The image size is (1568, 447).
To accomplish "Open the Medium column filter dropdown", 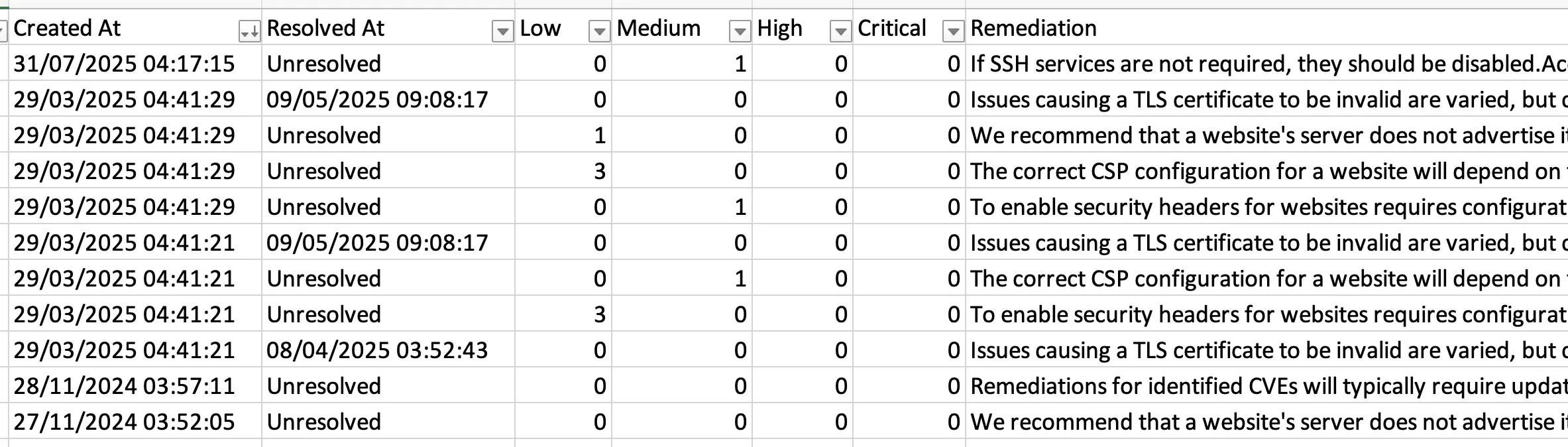I will (x=740, y=31).
